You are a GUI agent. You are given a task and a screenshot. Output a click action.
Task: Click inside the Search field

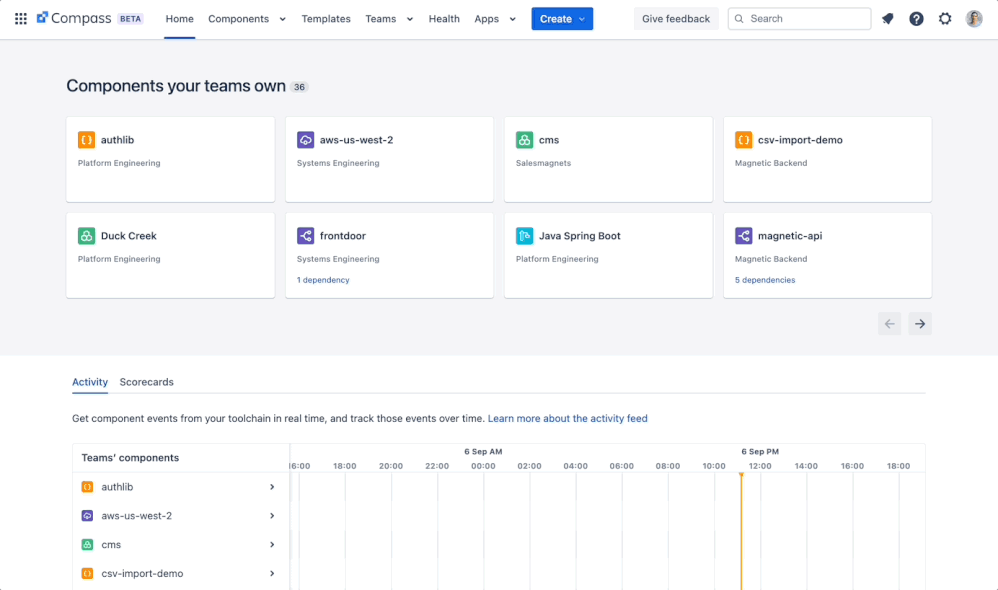pyautogui.click(x=799, y=18)
